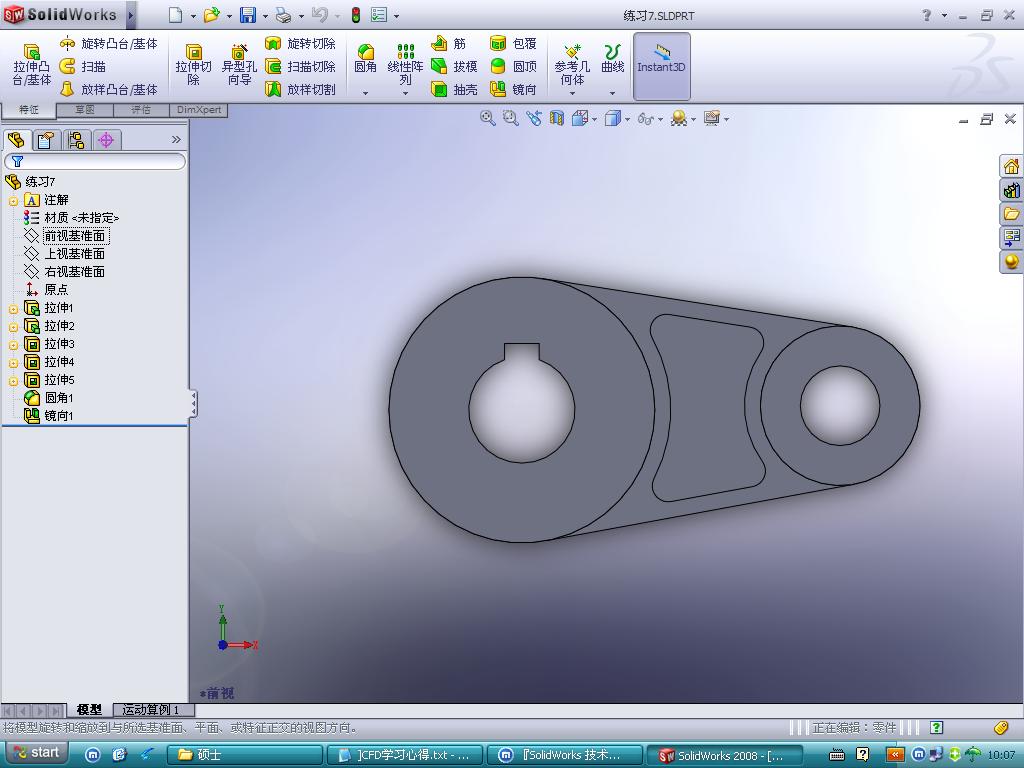Open the SolidWorks Resources home icon
Image resolution: width=1024 pixels, height=768 pixels.
(x=1011, y=167)
